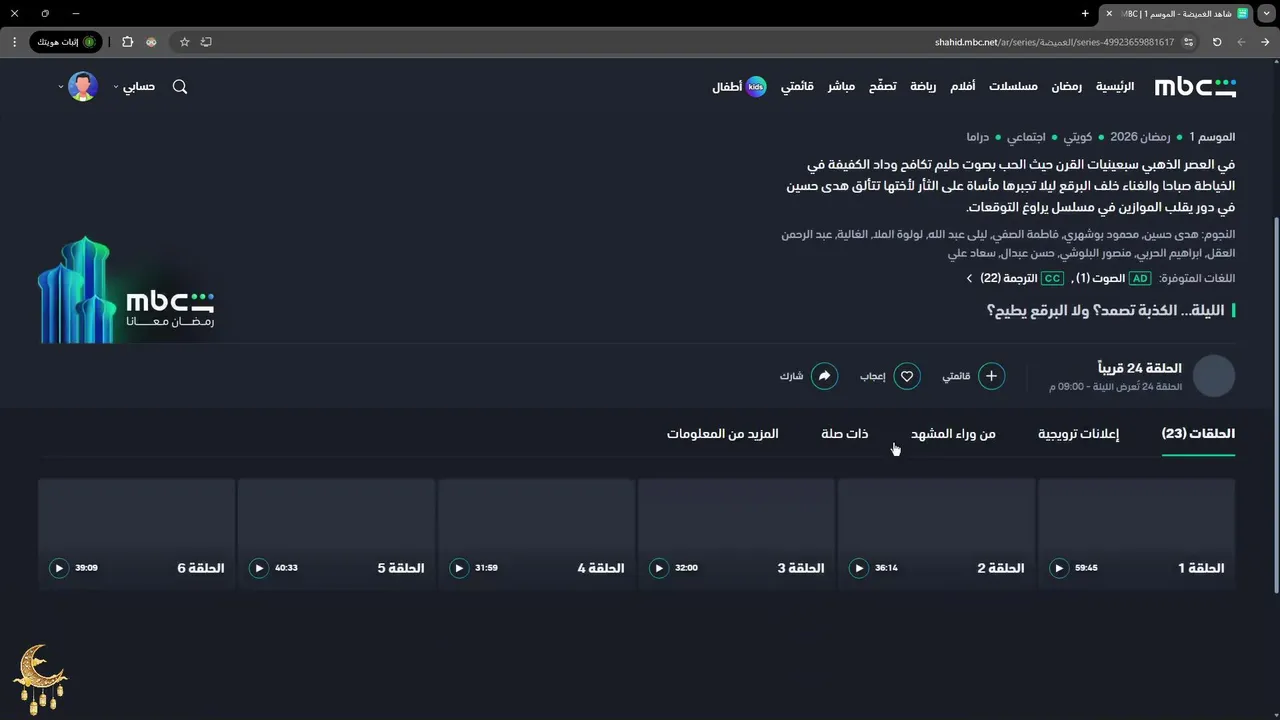1280x720 pixels.
Task: Reload the page with browser refresh icon
Action: tap(1217, 42)
